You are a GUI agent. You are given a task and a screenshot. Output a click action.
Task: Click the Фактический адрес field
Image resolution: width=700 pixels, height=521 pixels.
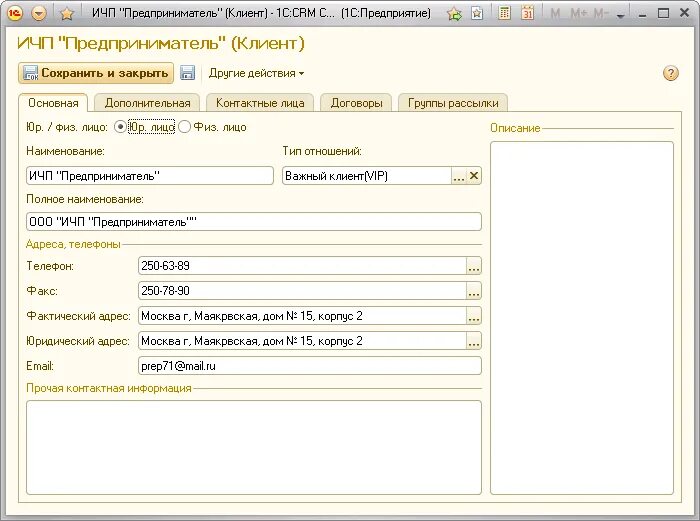[x=303, y=316]
